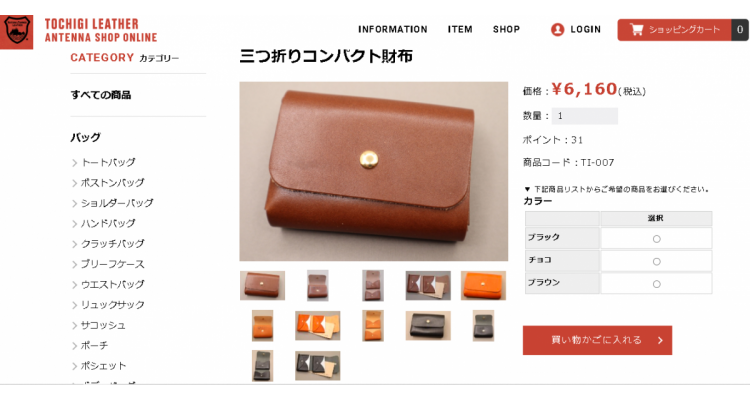The width and height of the screenshot is (750, 400).
Task: Expand the トートバッグ category chevron
Action: [x=74, y=163]
